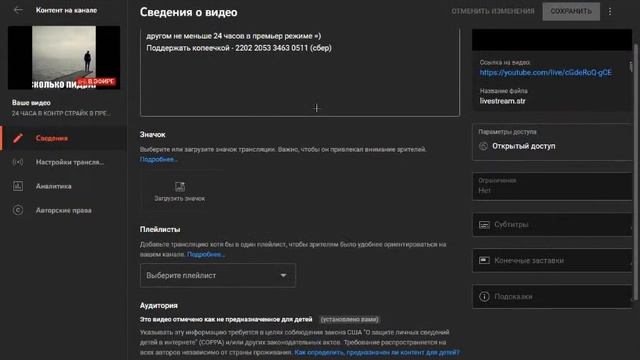Click the copyright icon for Авторские права
Screen dimensions: 640x360
pyautogui.click(x=18, y=210)
